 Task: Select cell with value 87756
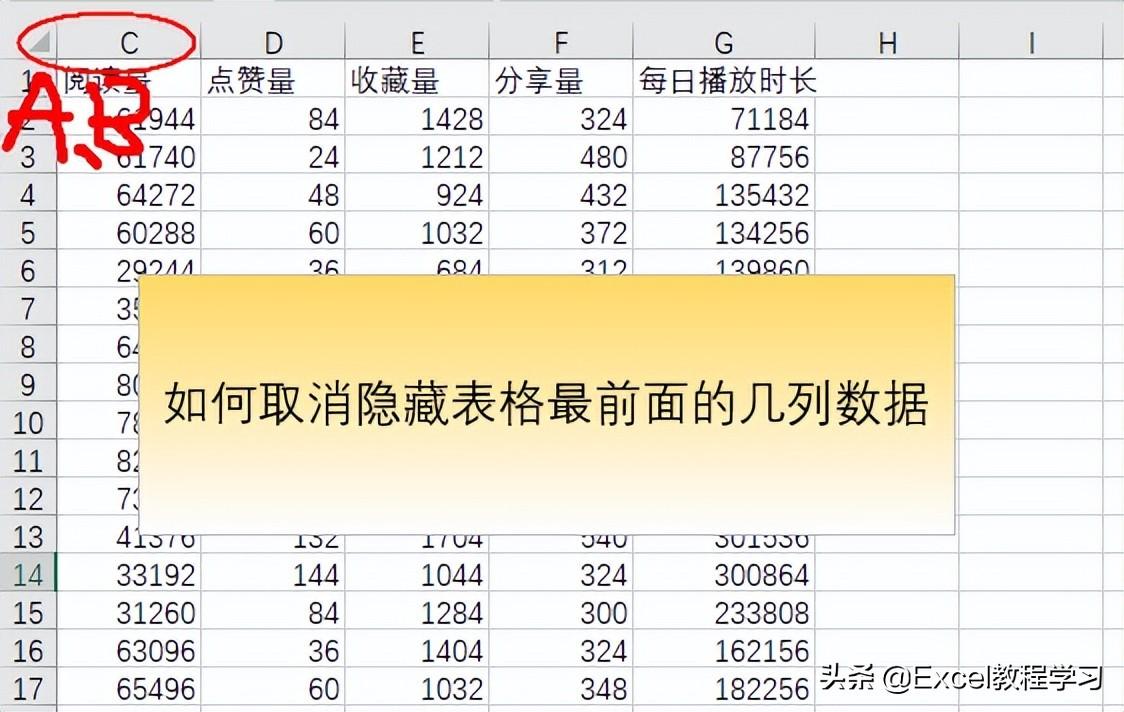click(724, 156)
